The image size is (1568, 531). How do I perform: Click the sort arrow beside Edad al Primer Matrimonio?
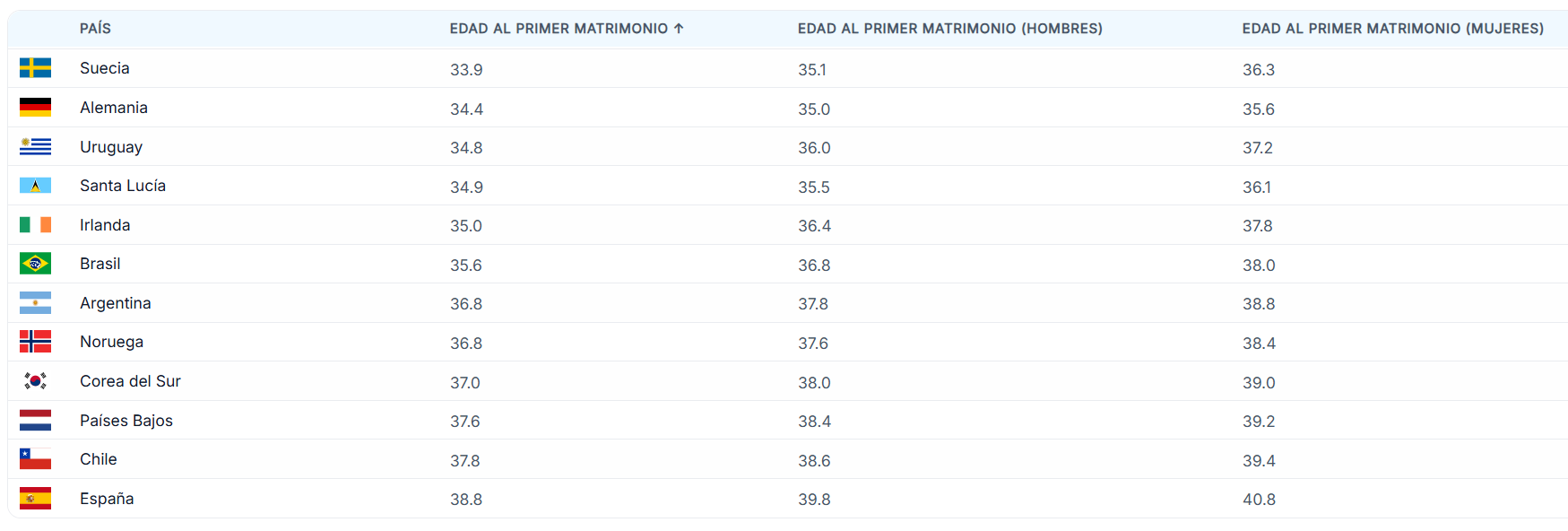coord(679,29)
